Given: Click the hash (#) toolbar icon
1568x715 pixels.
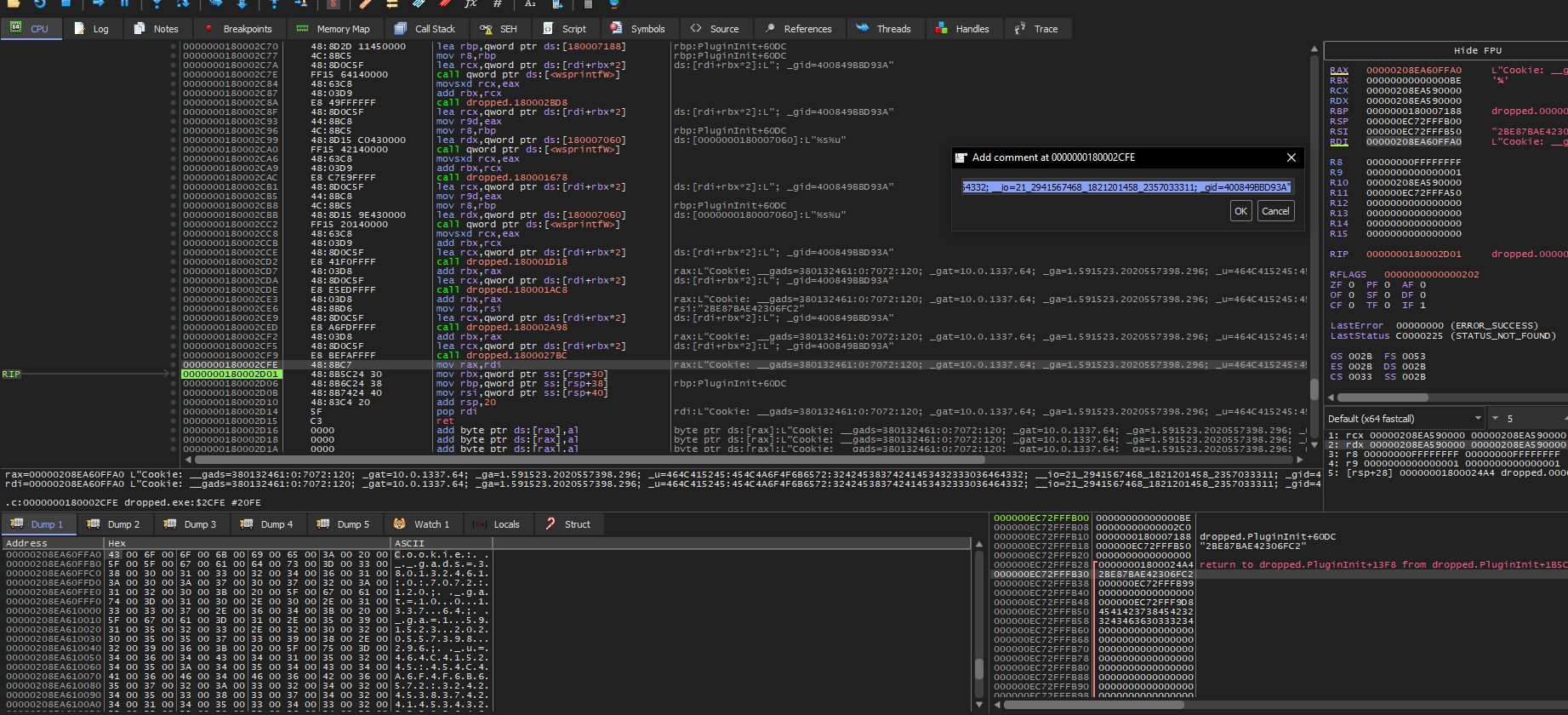Looking at the screenshot, I should point(498,4).
